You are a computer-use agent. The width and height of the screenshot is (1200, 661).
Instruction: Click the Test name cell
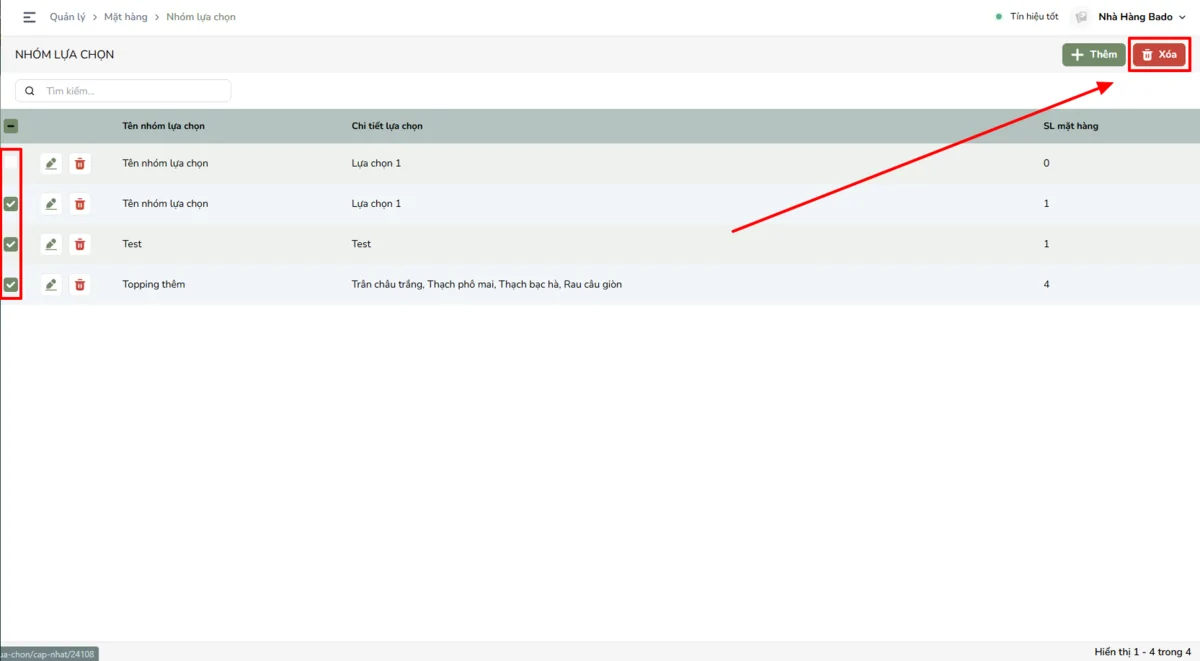[132, 244]
